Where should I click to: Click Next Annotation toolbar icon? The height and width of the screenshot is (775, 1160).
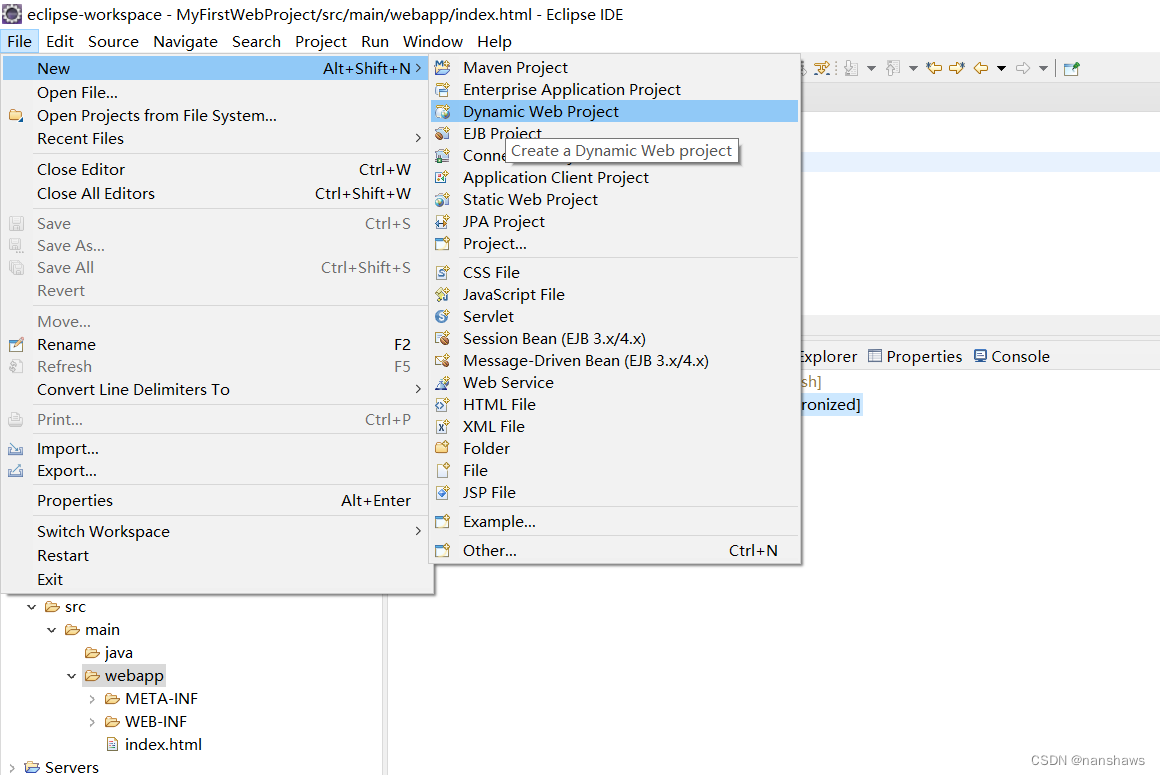coord(851,68)
